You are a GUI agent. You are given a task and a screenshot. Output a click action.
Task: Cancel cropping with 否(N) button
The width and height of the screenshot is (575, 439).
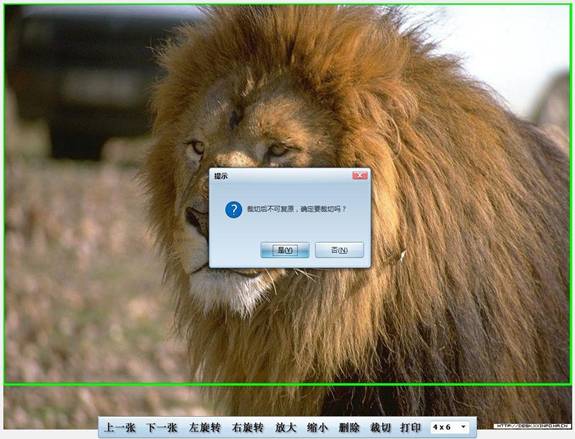tap(339, 250)
